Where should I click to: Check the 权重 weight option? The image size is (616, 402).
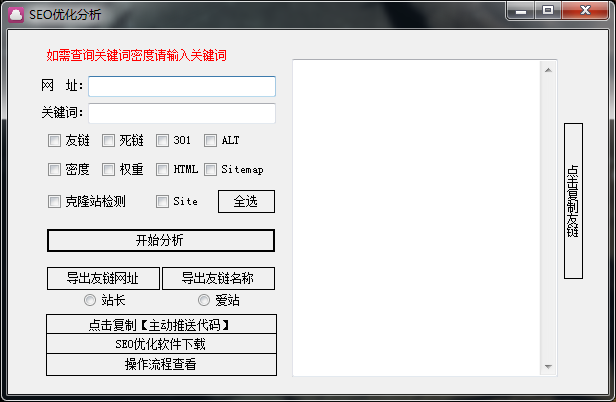pyautogui.click(x=109, y=170)
